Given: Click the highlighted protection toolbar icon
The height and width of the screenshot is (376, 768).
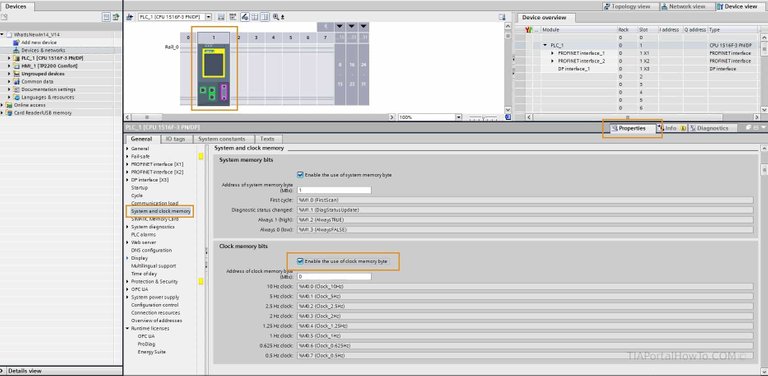Looking at the screenshot, I should [x=244, y=17].
